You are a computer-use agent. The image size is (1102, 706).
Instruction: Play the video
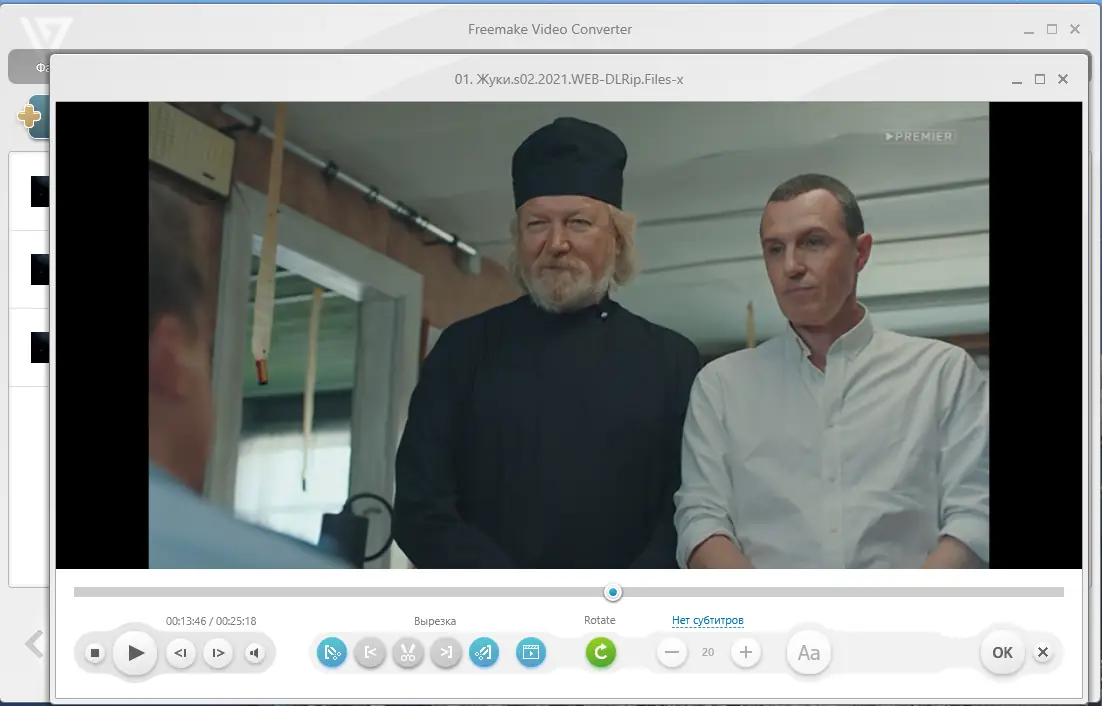click(135, 653)
